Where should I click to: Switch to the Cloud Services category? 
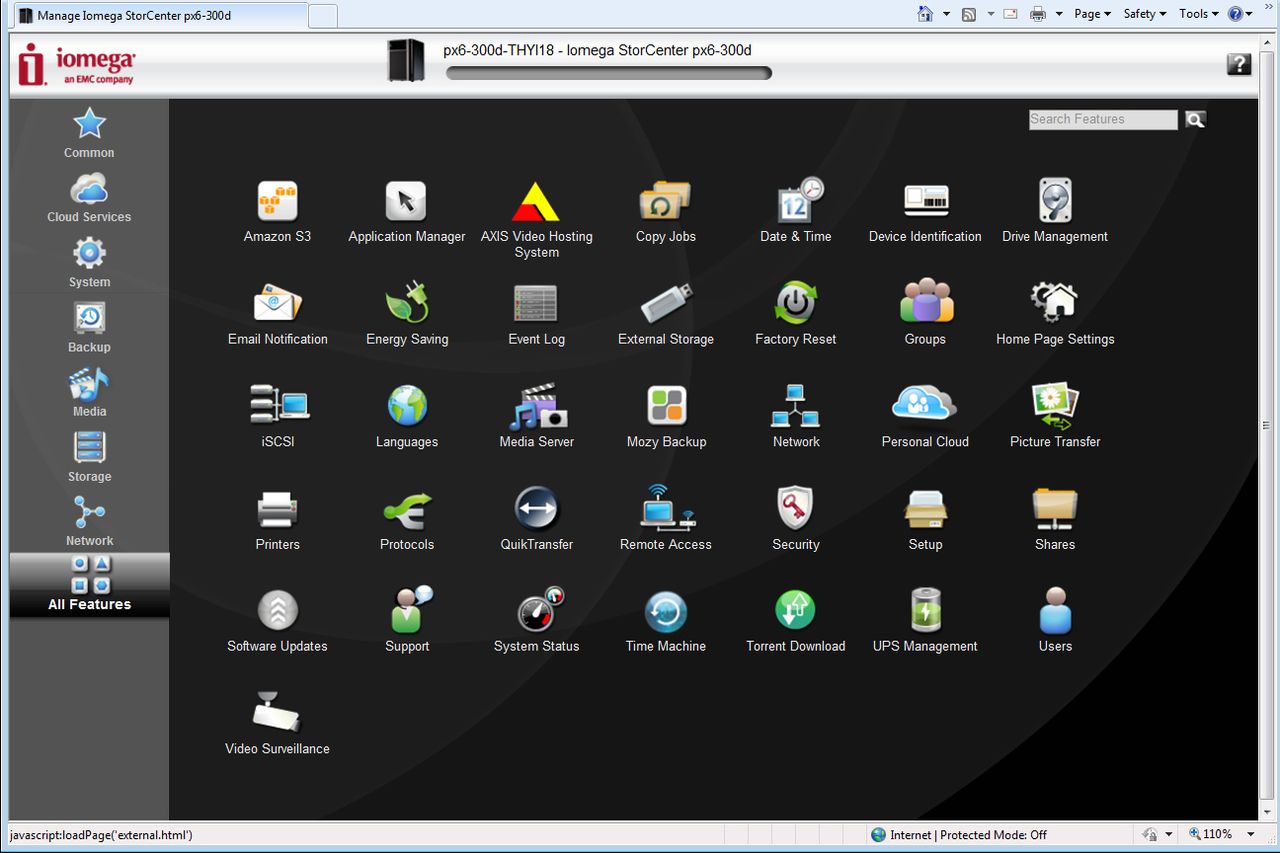pyautogui.click(x=89, y=197)
